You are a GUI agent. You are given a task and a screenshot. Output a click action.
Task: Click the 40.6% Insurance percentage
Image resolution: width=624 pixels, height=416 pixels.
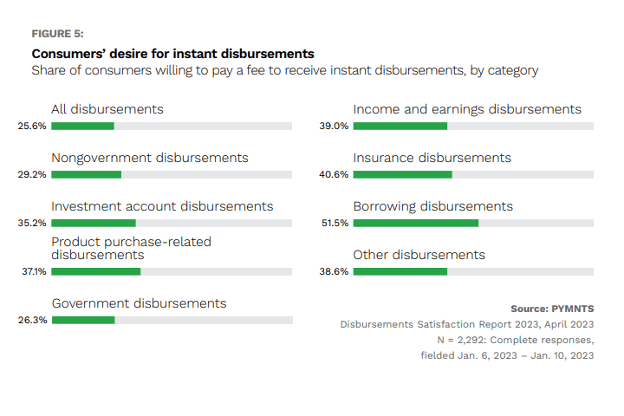[x=333, y=174]
